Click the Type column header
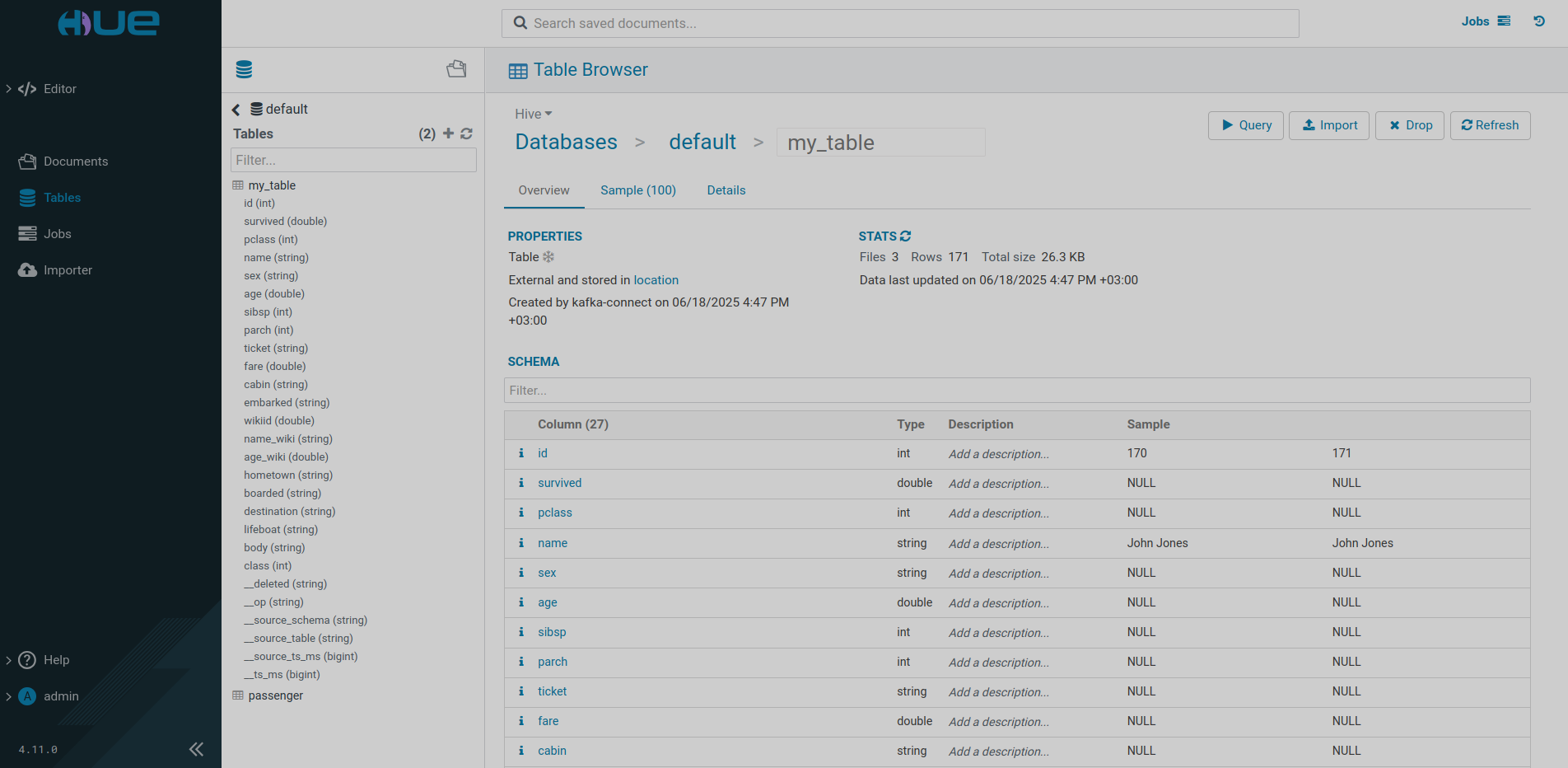This screenshot has height=768, width=1568. 911,424
